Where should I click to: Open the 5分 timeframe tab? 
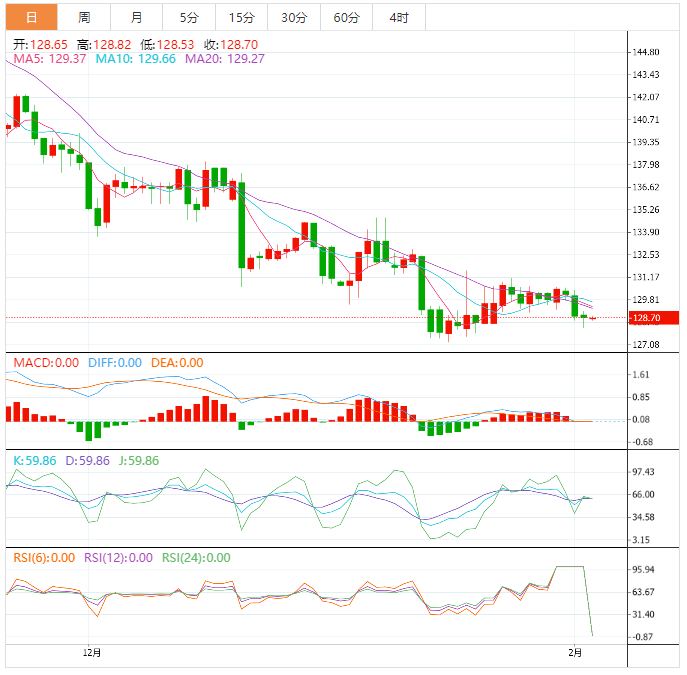(189, 18)
